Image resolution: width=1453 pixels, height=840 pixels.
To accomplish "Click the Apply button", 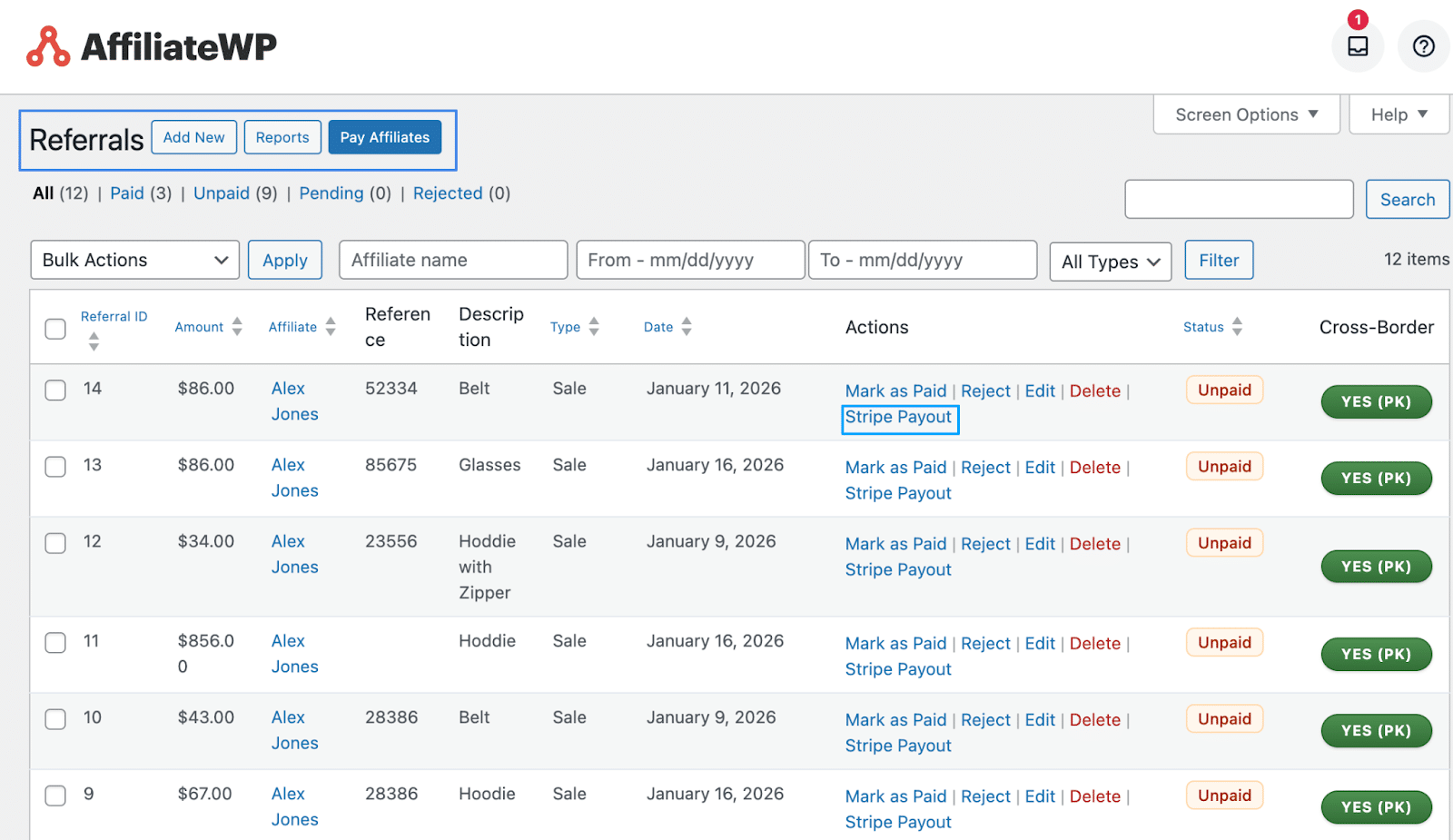I will [x=285, y=260].
